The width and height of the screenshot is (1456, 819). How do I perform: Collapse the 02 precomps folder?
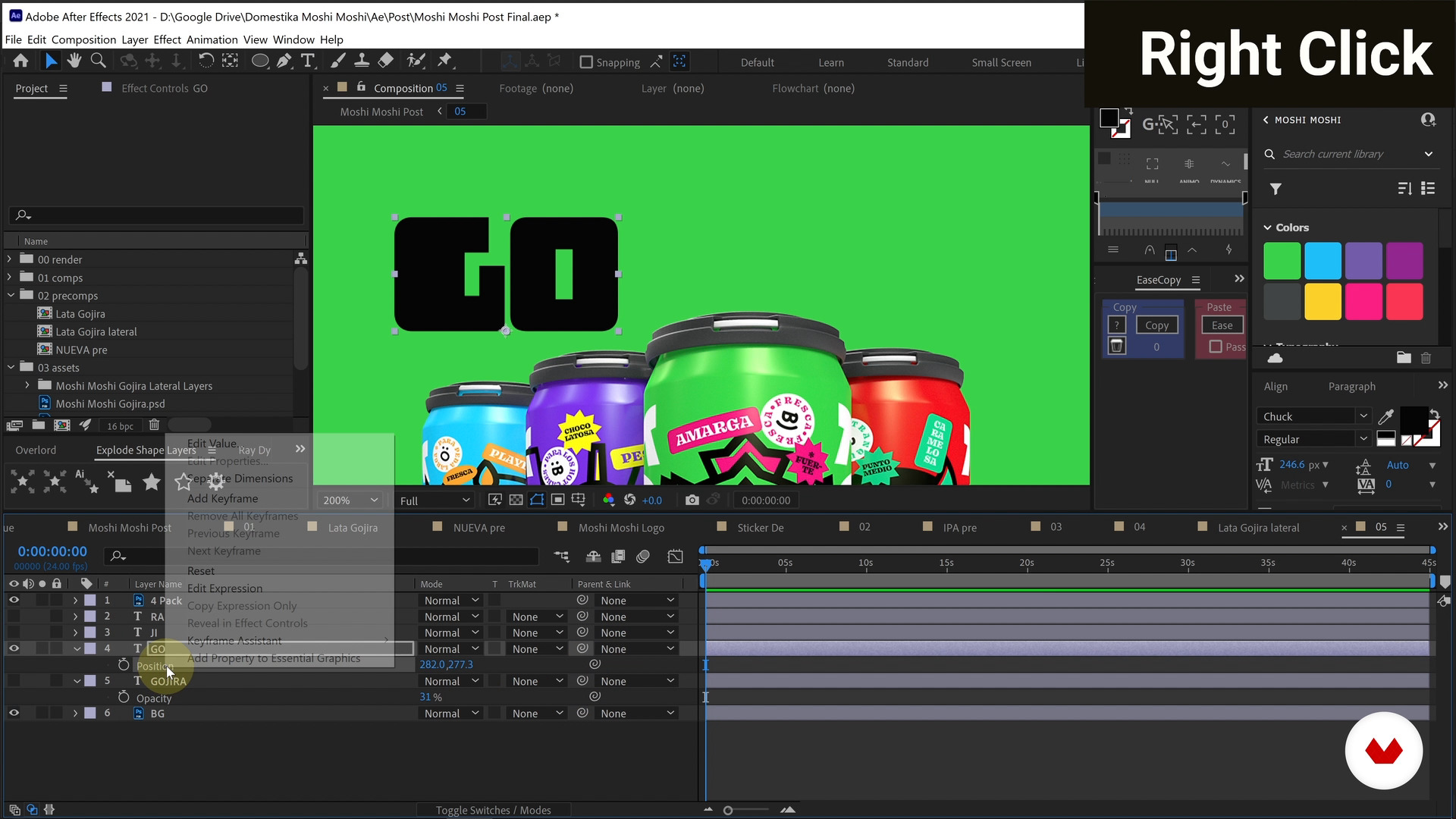coord(10,295)
